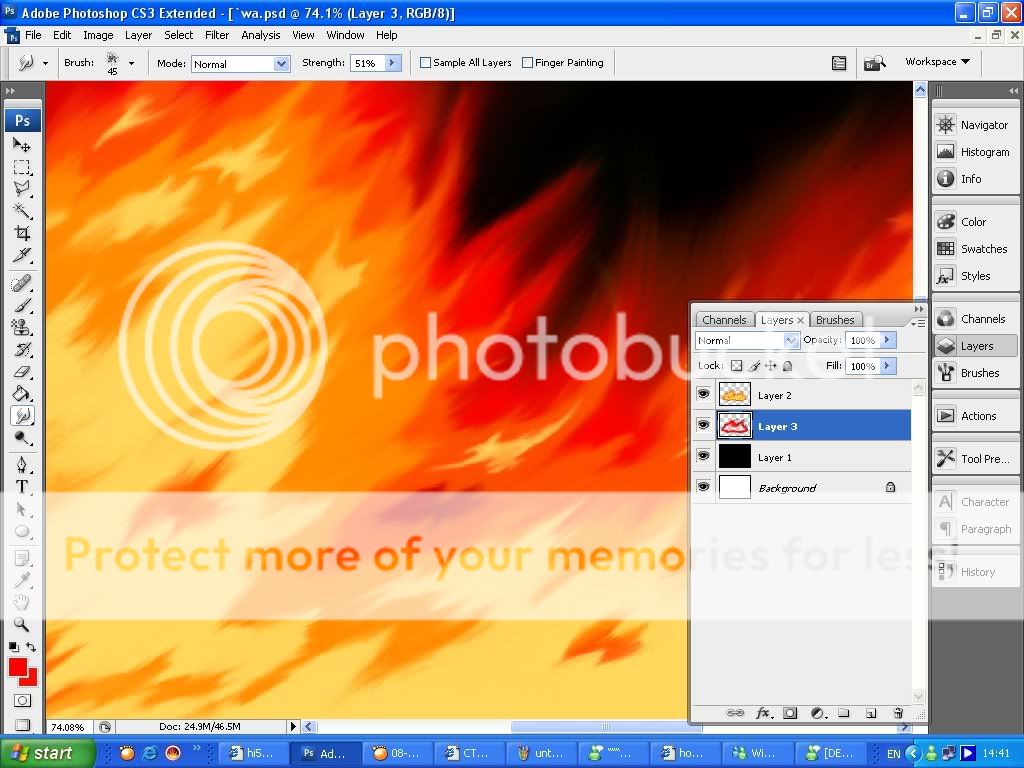Open the Swatches panel
Image resolution: width=1024 pixels, height=768 pixels.
pos(974,248)
